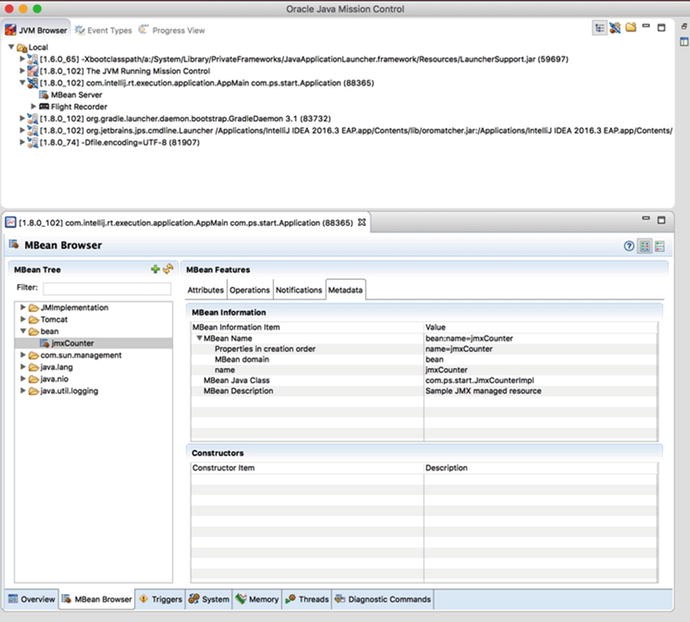Switch to the Operations tab
Screen dimensions: 690x622
pos(250,290)
